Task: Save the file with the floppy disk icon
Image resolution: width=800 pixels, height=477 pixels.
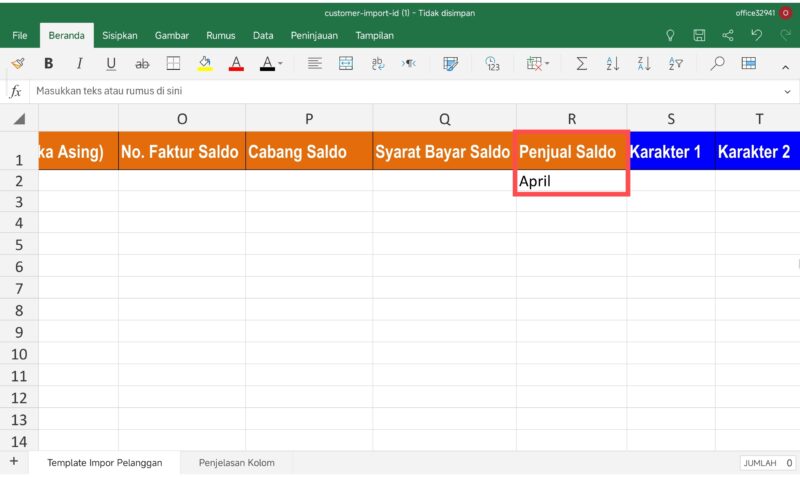Action: [x=699, y=35]
